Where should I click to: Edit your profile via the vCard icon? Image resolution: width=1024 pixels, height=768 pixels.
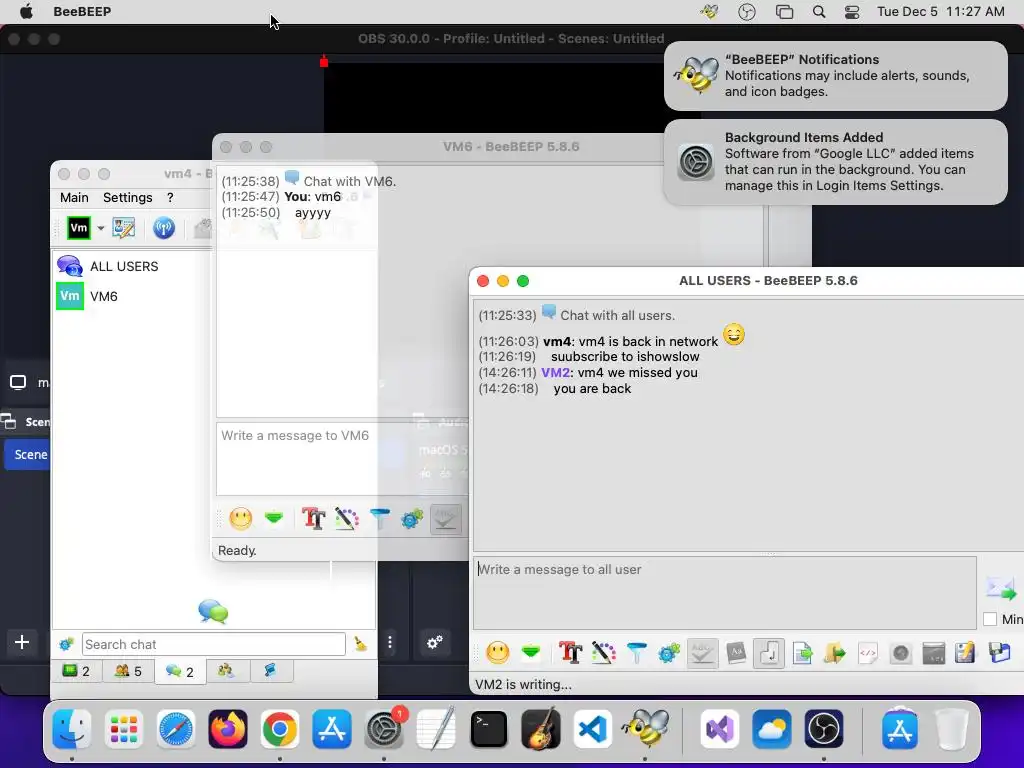(123, 228)
